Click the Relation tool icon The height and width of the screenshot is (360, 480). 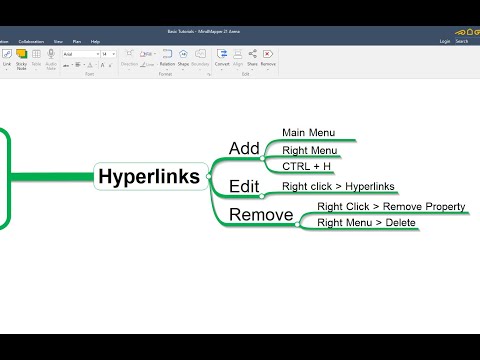tap(167, 54)
